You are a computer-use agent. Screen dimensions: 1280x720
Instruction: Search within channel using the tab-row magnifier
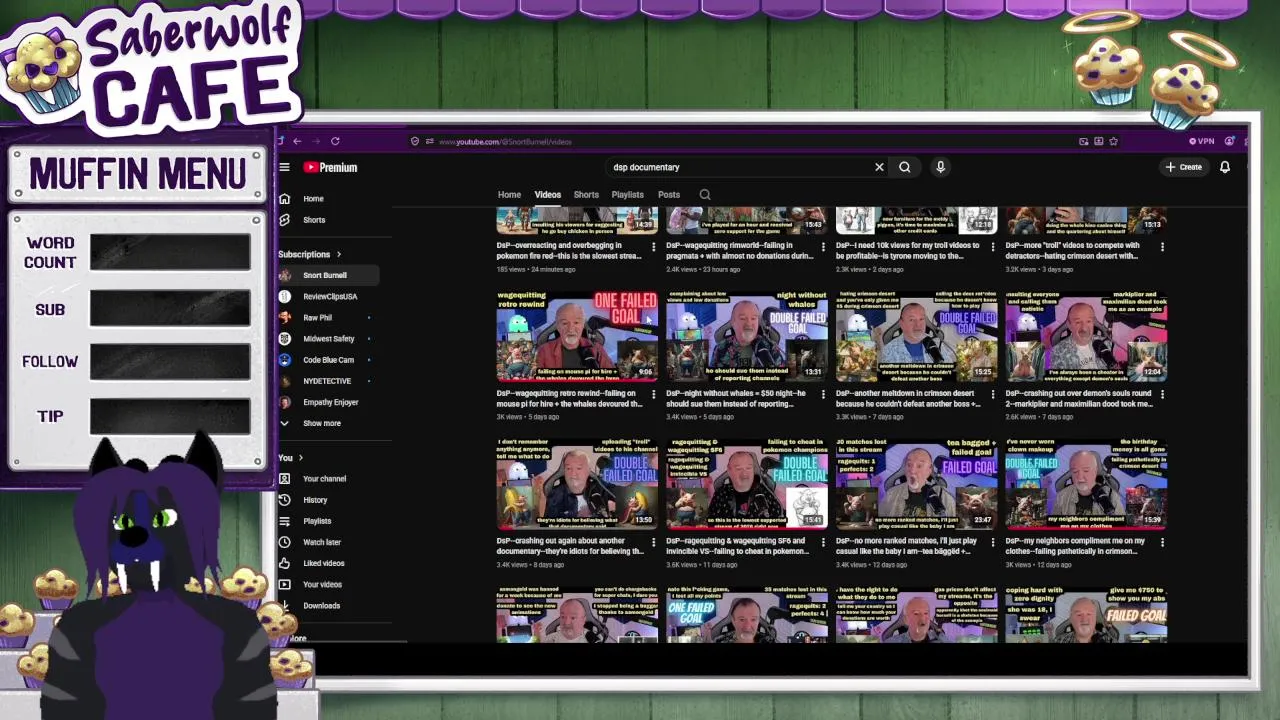[705, 195]
